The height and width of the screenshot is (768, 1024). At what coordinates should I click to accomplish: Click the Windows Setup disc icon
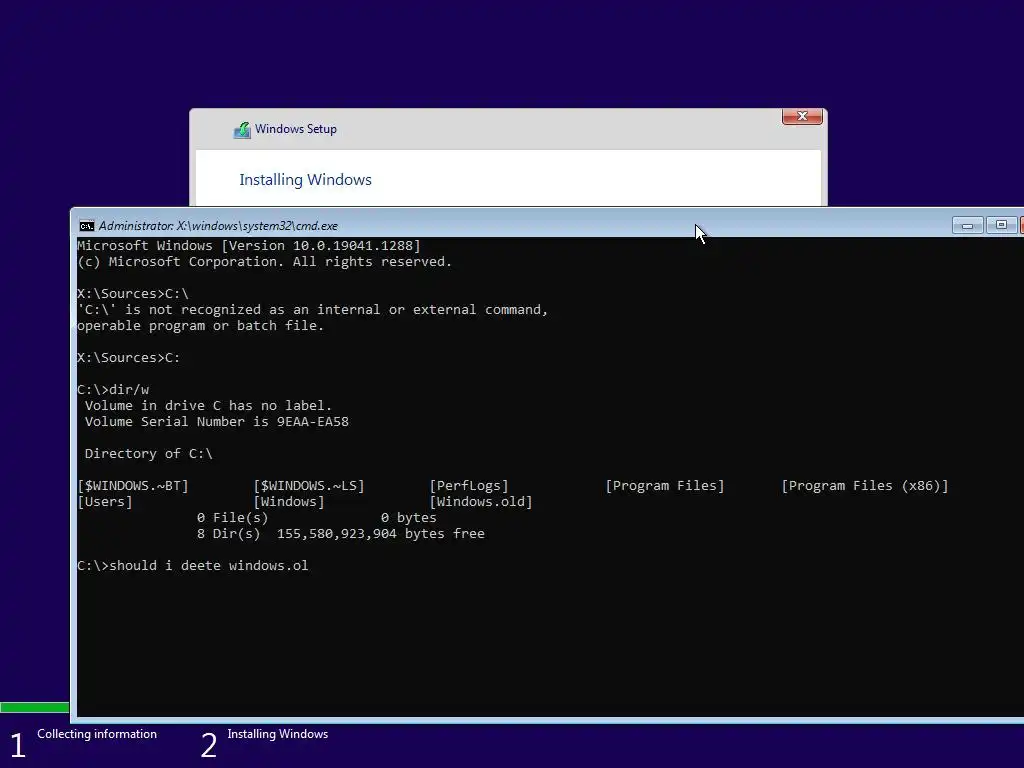[242, 130]
